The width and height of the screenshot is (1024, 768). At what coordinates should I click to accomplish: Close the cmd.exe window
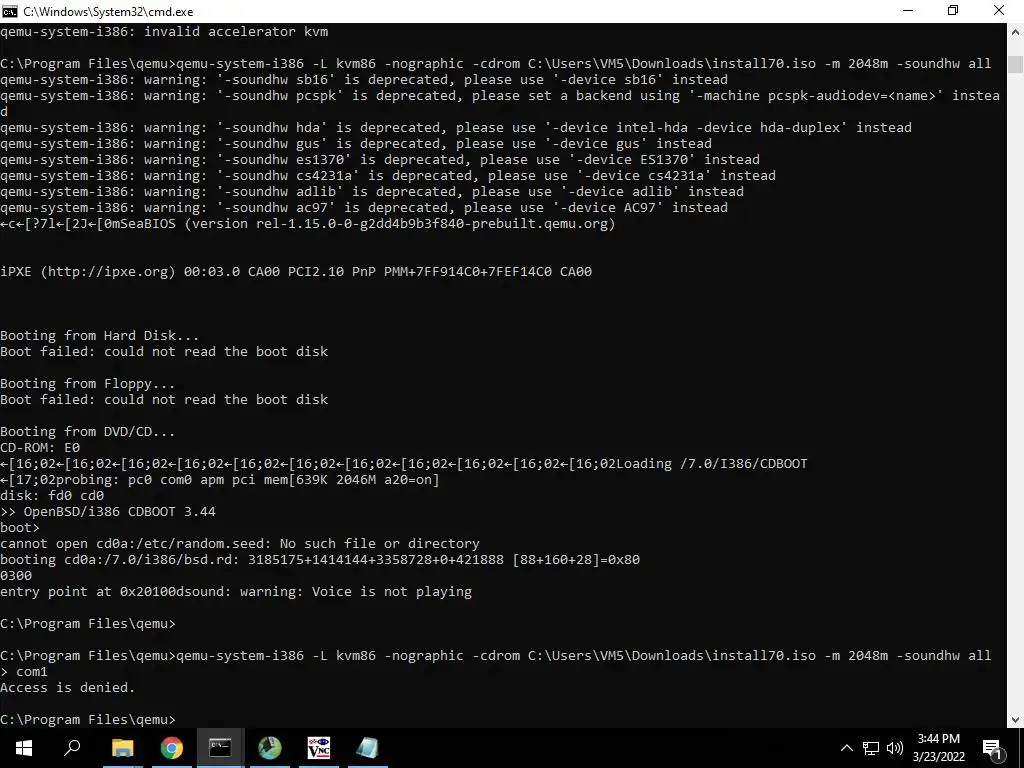coord(999,11)
